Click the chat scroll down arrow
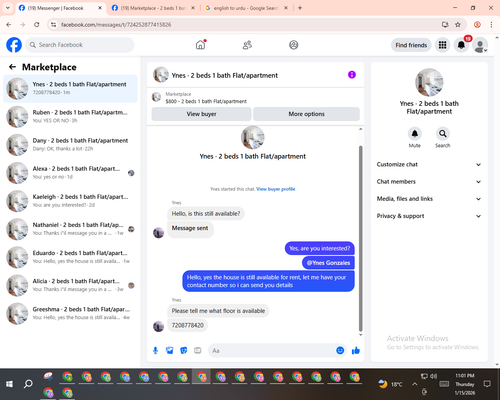 [360, 335]
